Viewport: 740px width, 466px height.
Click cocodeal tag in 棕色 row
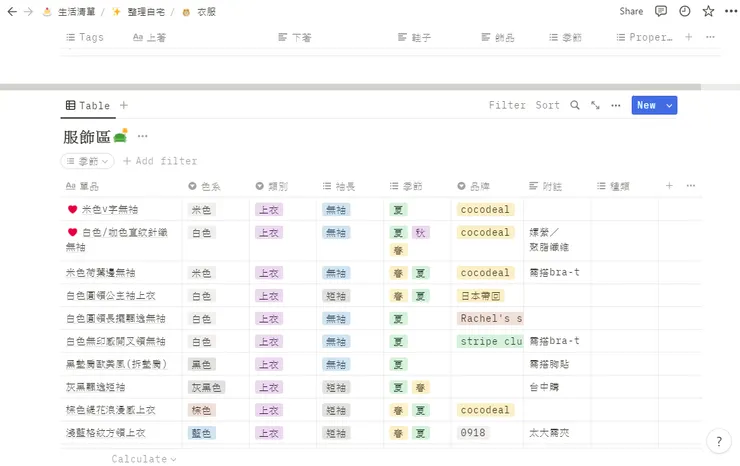click(x=485, y=410)
